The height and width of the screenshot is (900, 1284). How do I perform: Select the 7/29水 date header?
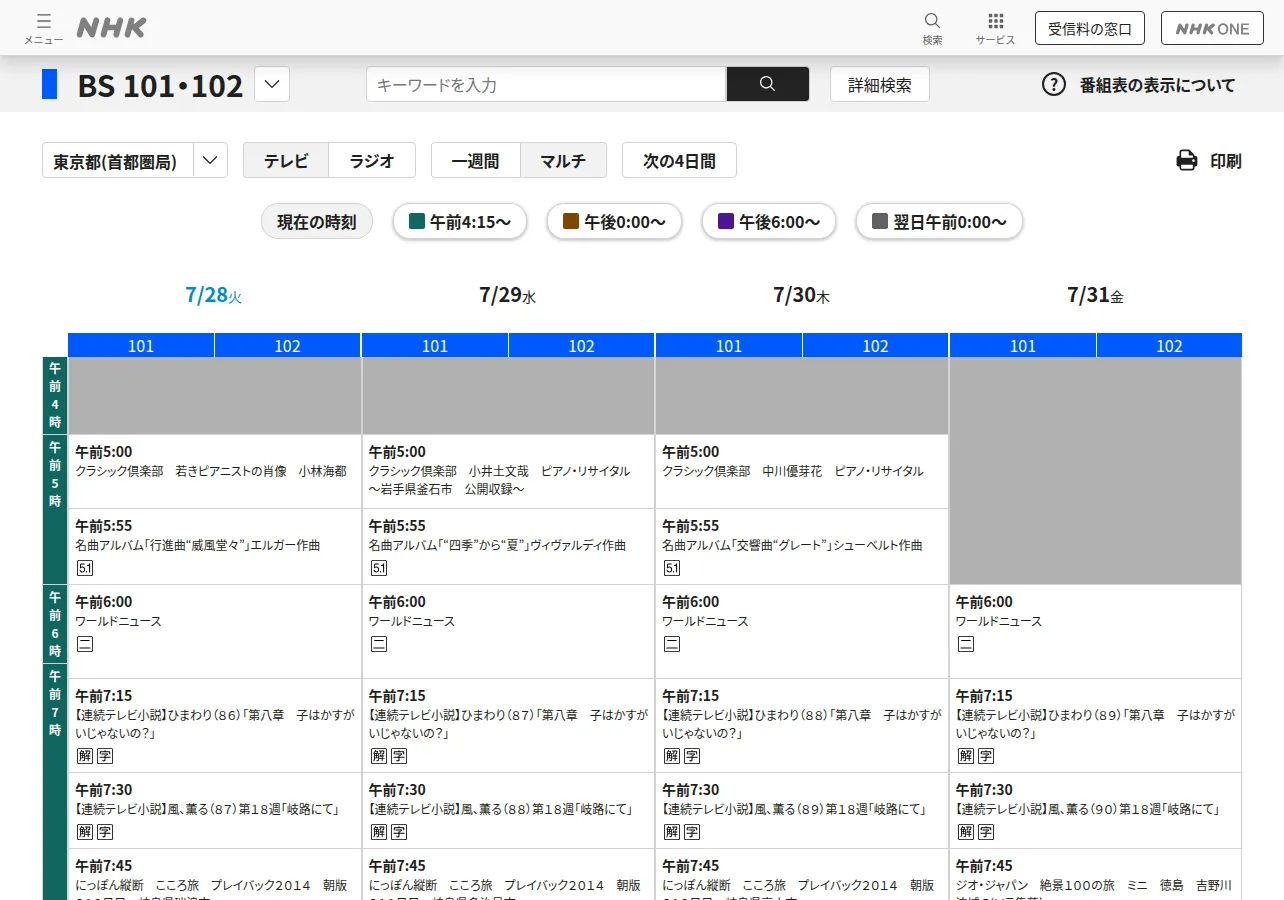[508, 295]
